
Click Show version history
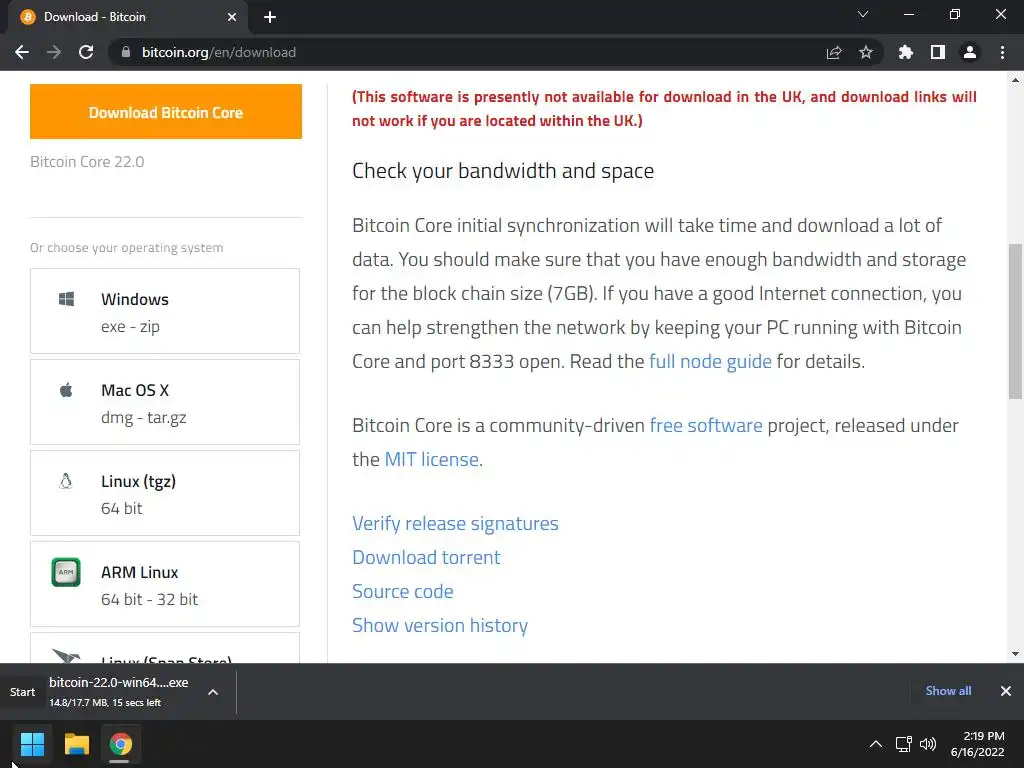point(440,625)
